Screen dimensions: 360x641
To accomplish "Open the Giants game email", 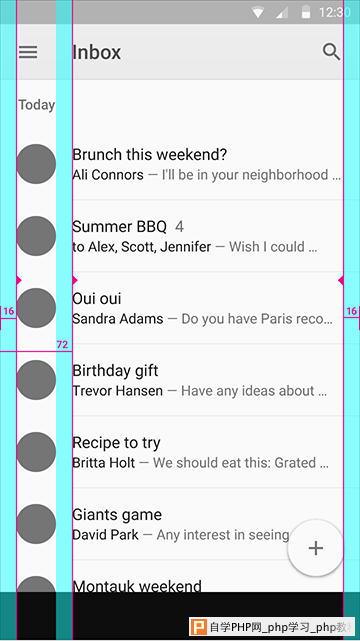I will tap(180, 524).
